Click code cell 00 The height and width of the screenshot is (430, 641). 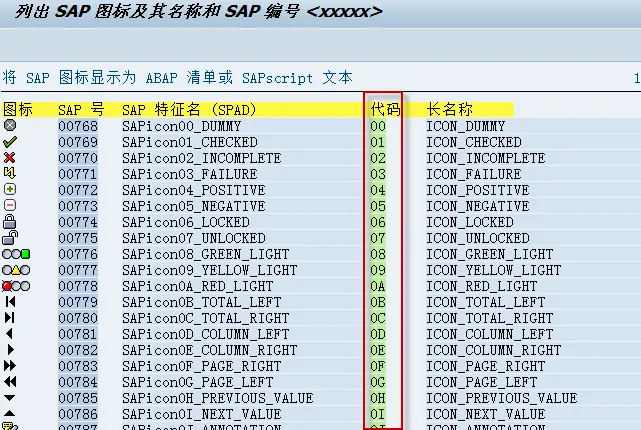(x=378, y=126)
